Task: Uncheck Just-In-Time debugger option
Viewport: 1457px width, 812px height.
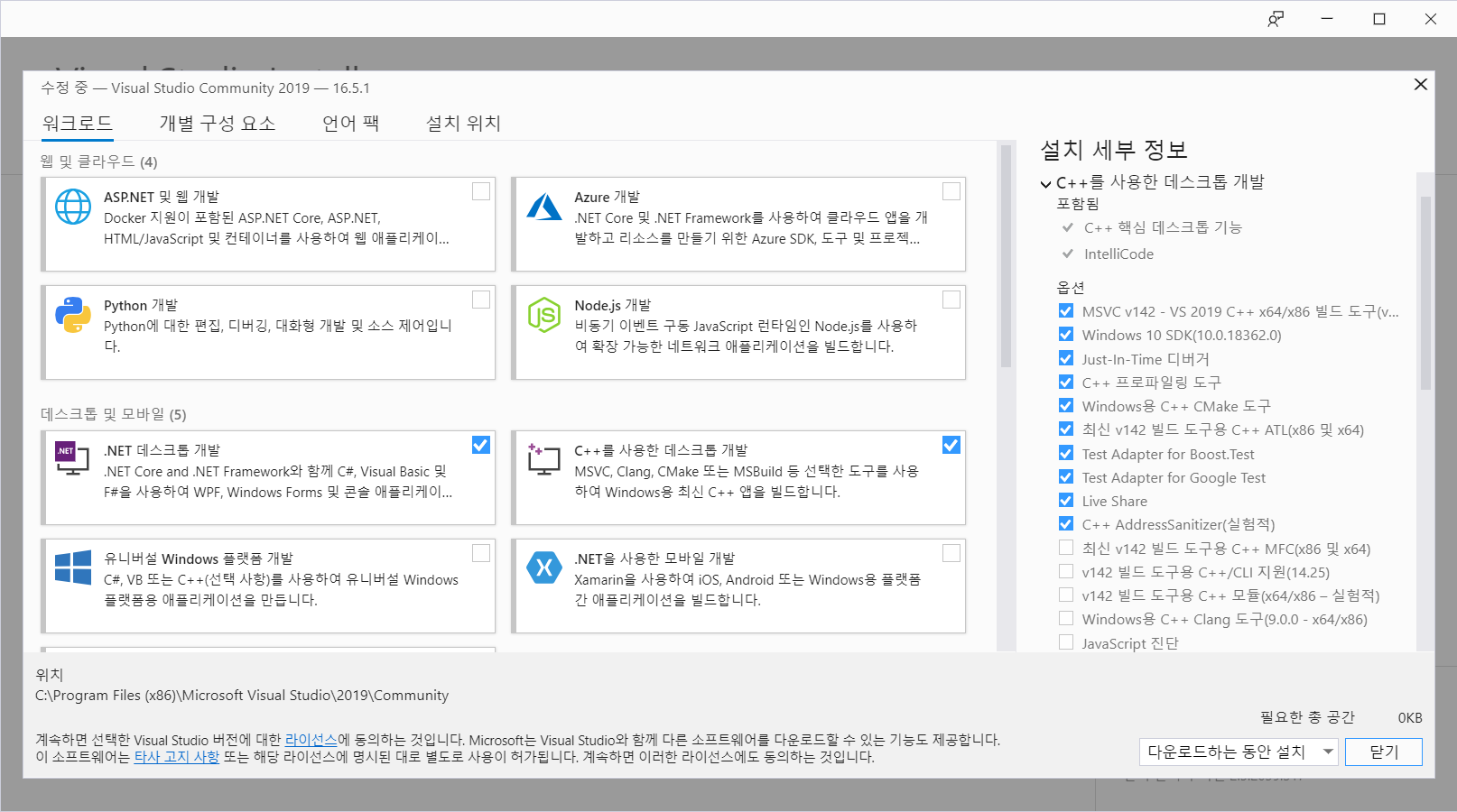Action: tap(1066, 358)
